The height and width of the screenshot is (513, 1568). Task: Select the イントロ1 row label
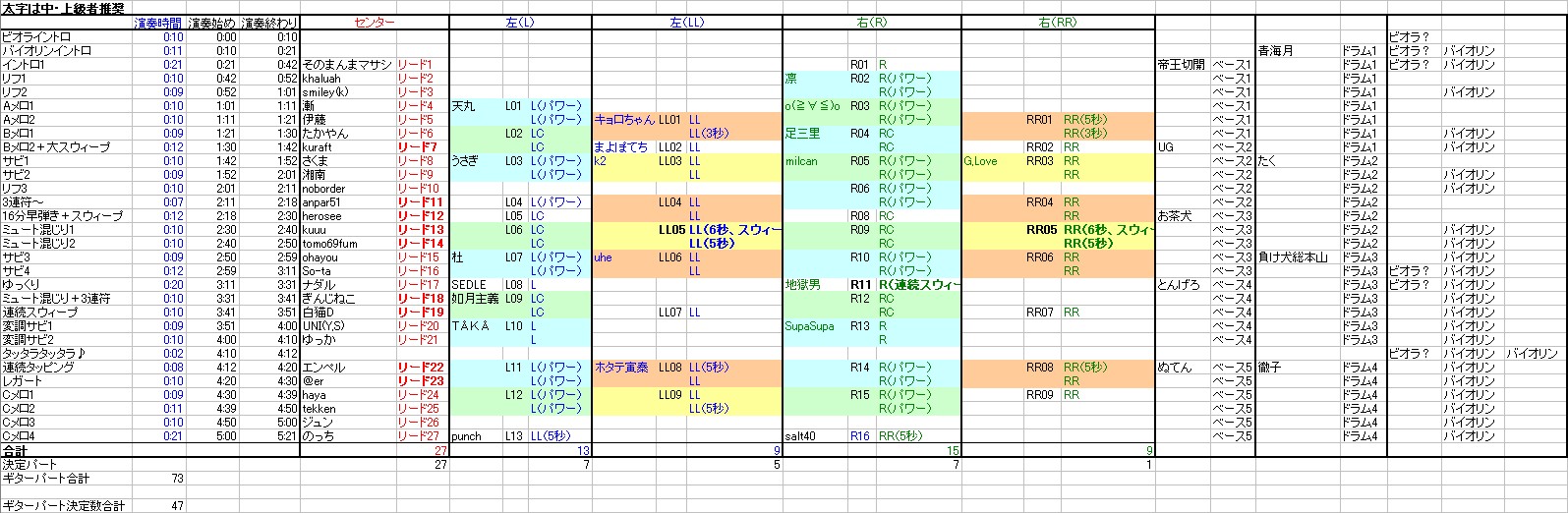(67, 64)
